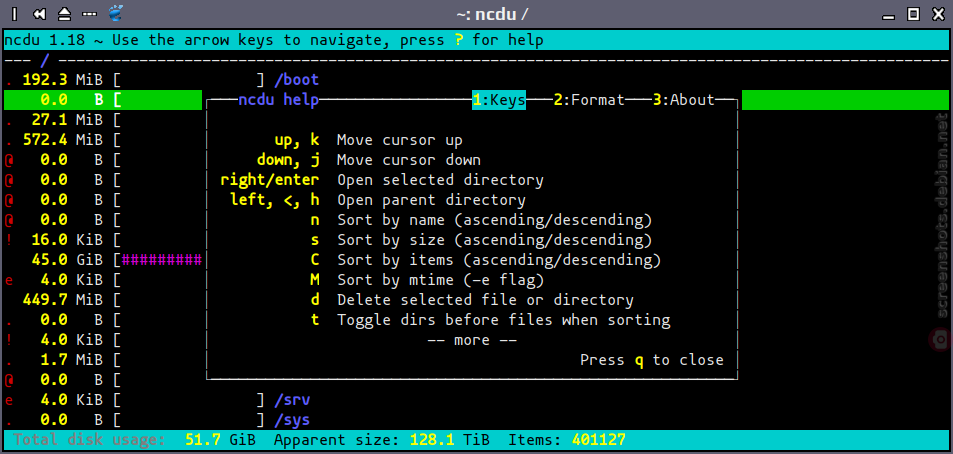
Task: Click the 192.3 MiB size value
Action: [61, 80]
